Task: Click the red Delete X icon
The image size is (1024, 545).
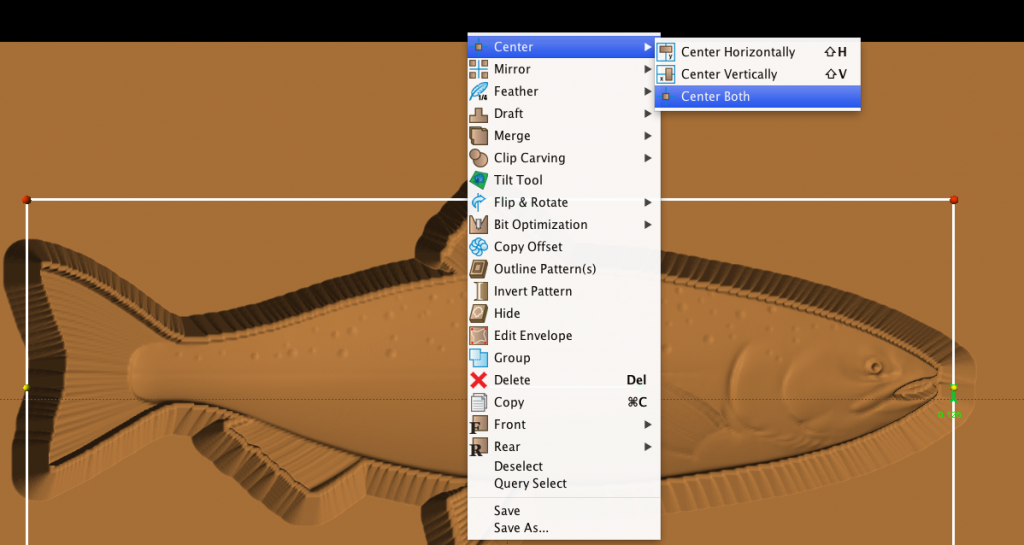Action: tap(479, 380)
